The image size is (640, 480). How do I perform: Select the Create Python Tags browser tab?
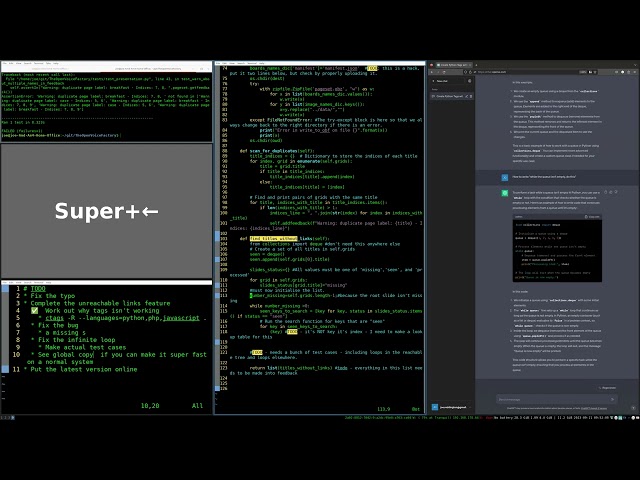click(452, 65)
